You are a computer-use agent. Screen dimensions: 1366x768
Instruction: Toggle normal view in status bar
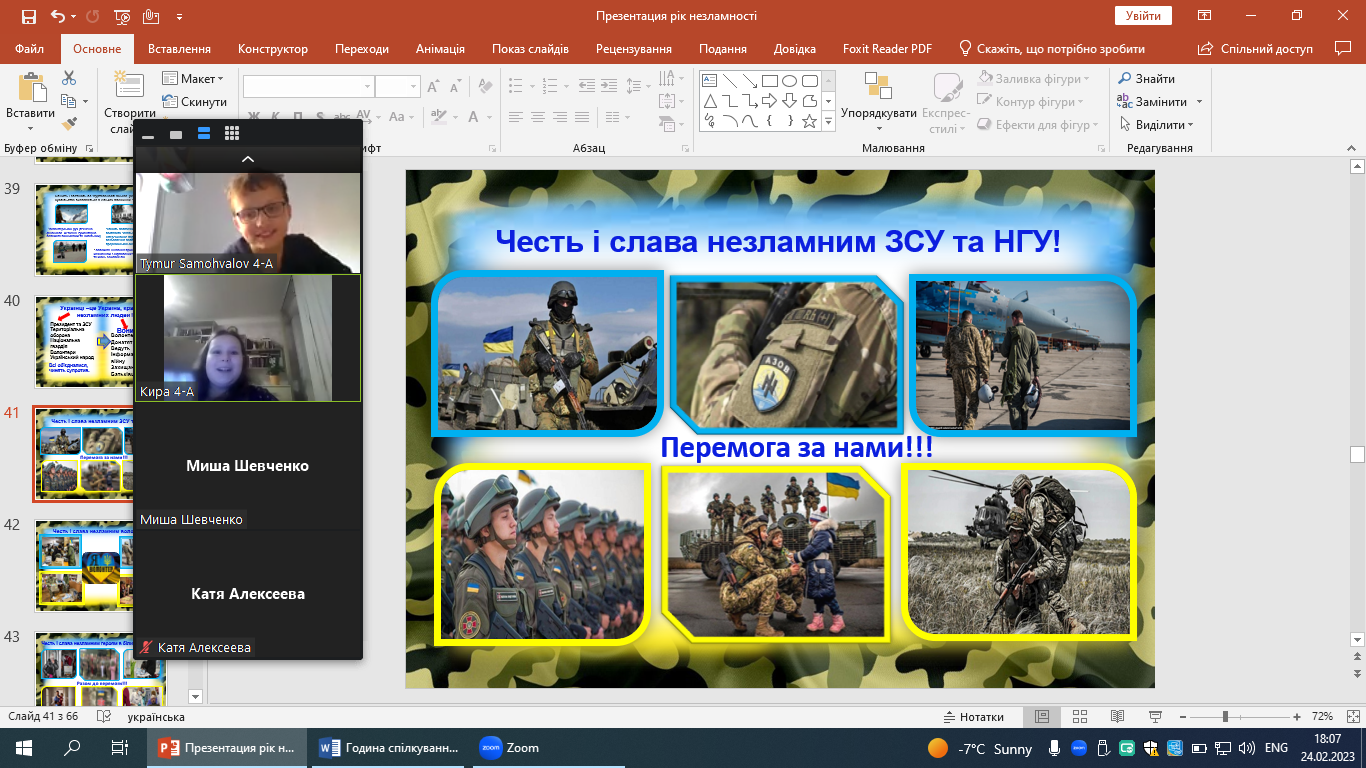click(1041, 717)
